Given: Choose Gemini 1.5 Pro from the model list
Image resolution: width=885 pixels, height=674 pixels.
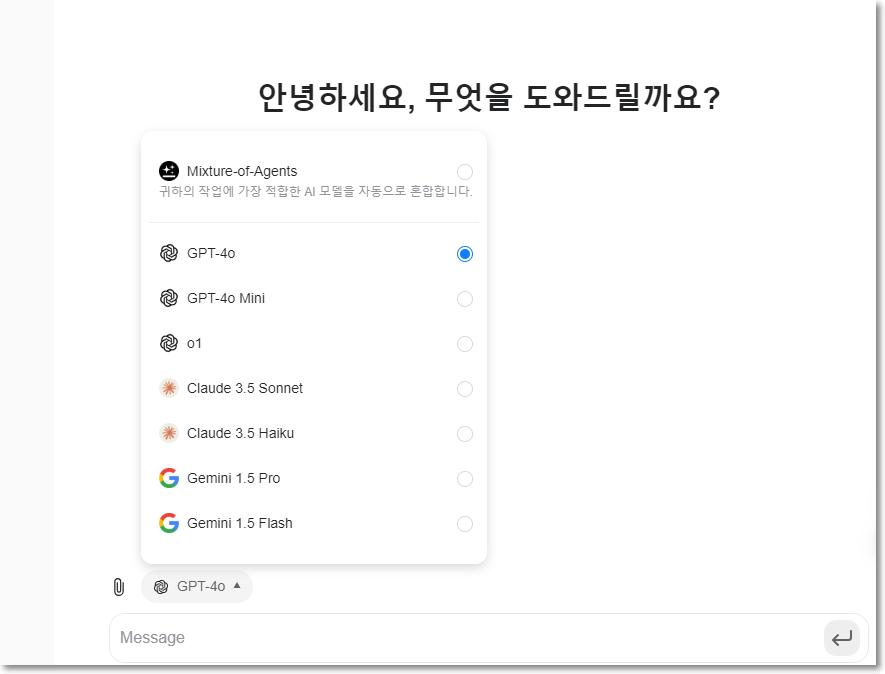Looking at the screenshot, I should [316, 479].
